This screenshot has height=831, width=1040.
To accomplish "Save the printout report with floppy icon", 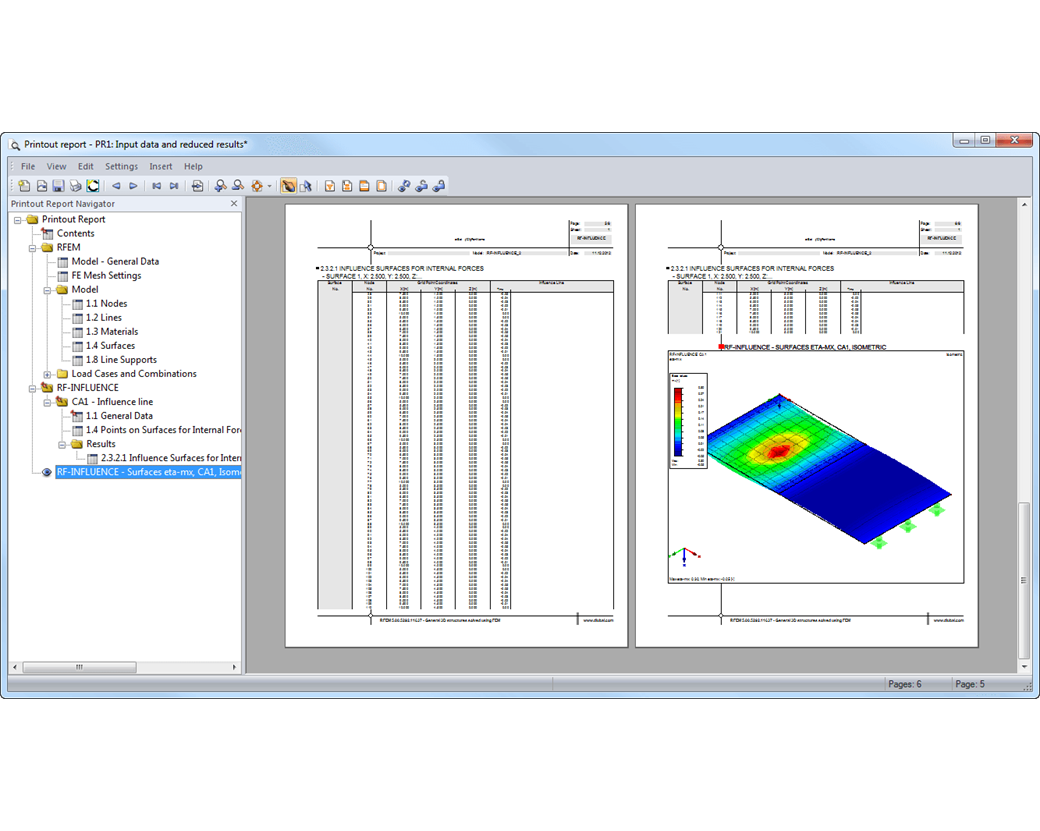I will tap(58, 186).
